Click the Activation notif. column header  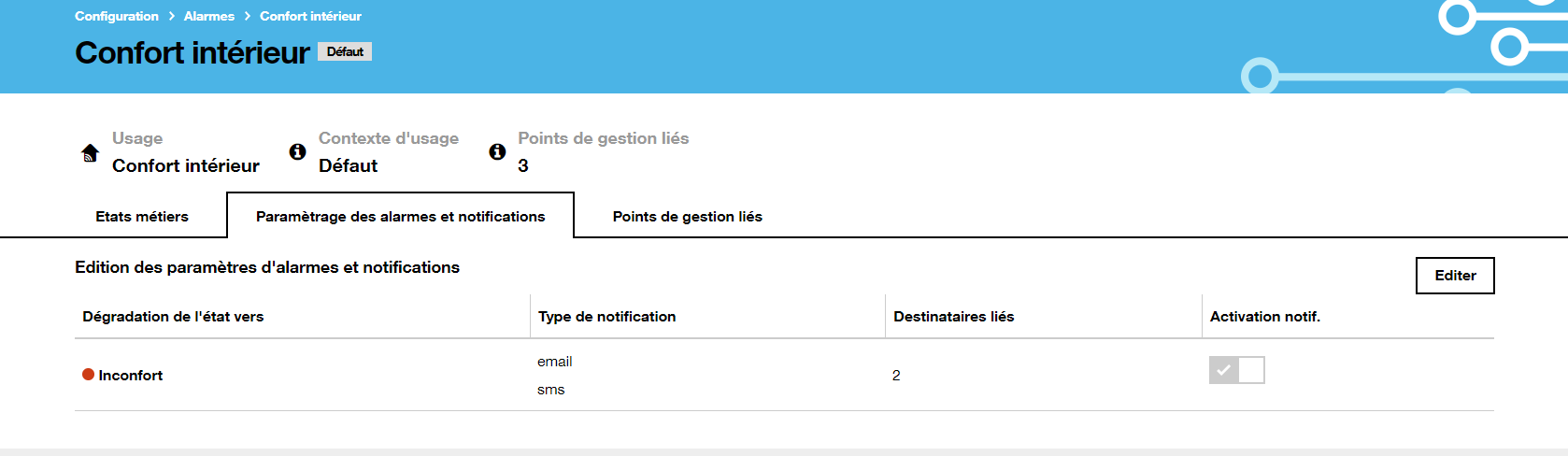(1264, 317)
